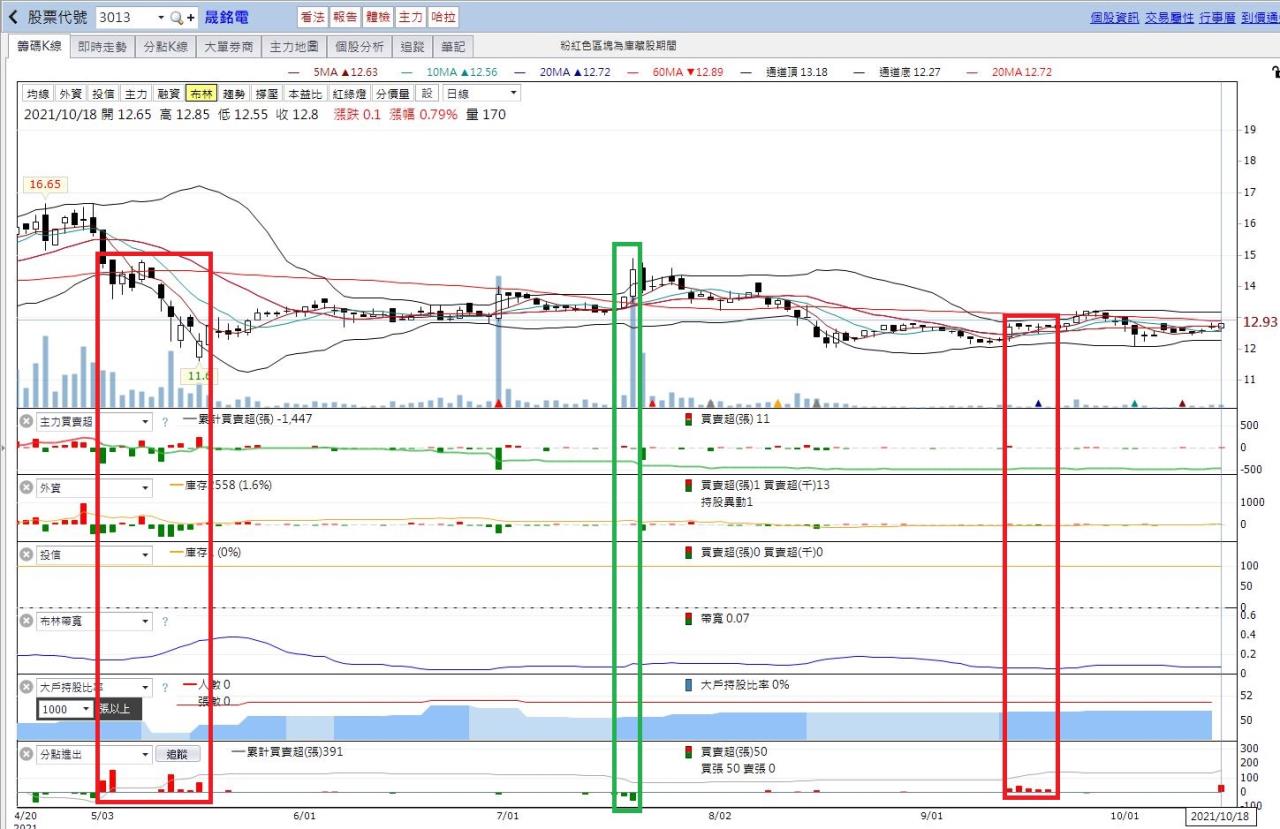Click the blue 大戶持股比率 legend swatch
This screenshot has width=1280, height=829.
(688, 685)
